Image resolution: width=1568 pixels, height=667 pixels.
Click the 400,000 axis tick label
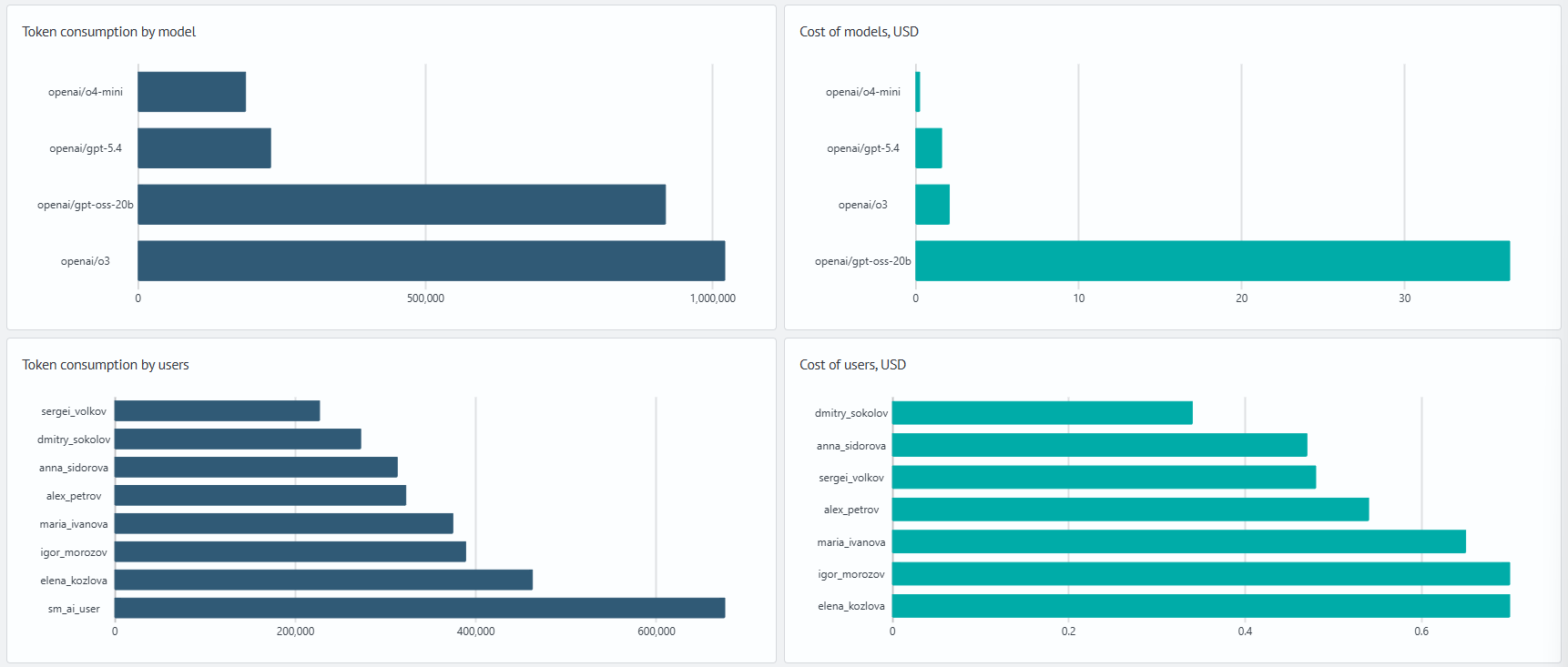475,632
